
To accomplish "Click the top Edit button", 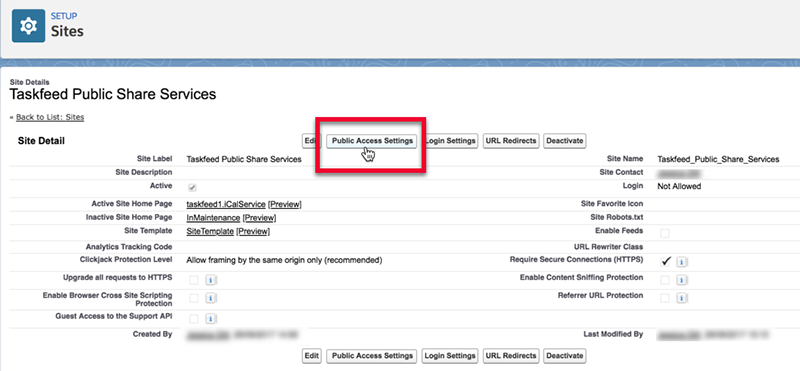I will point(311,141).
